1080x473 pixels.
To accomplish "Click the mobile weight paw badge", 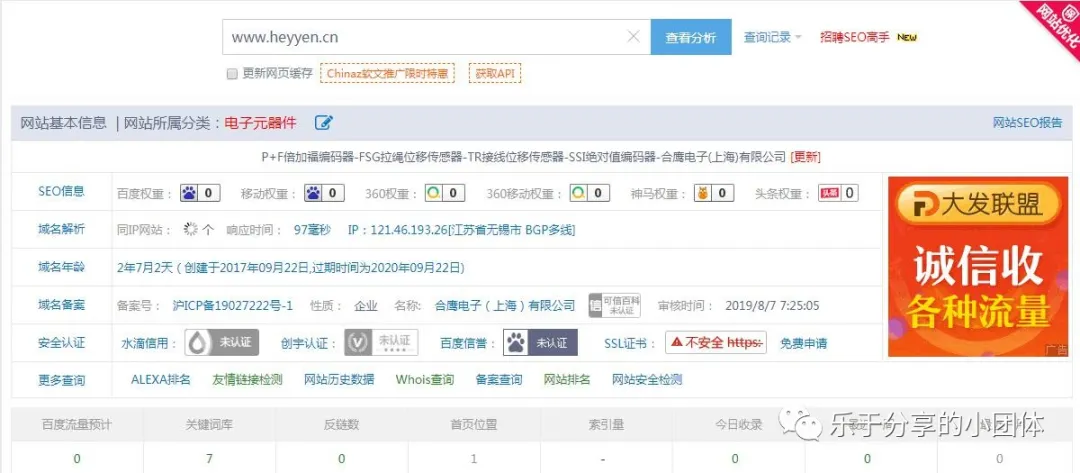I will [x=324, y=193].
